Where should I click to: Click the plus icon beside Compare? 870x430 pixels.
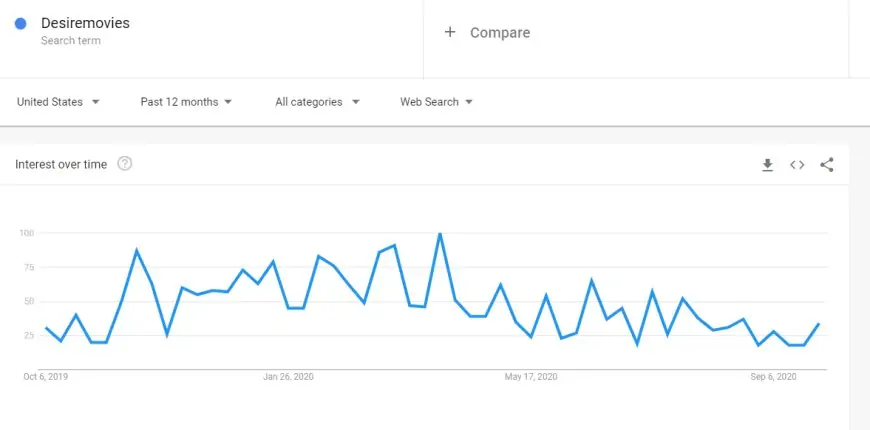click(450, 32)
